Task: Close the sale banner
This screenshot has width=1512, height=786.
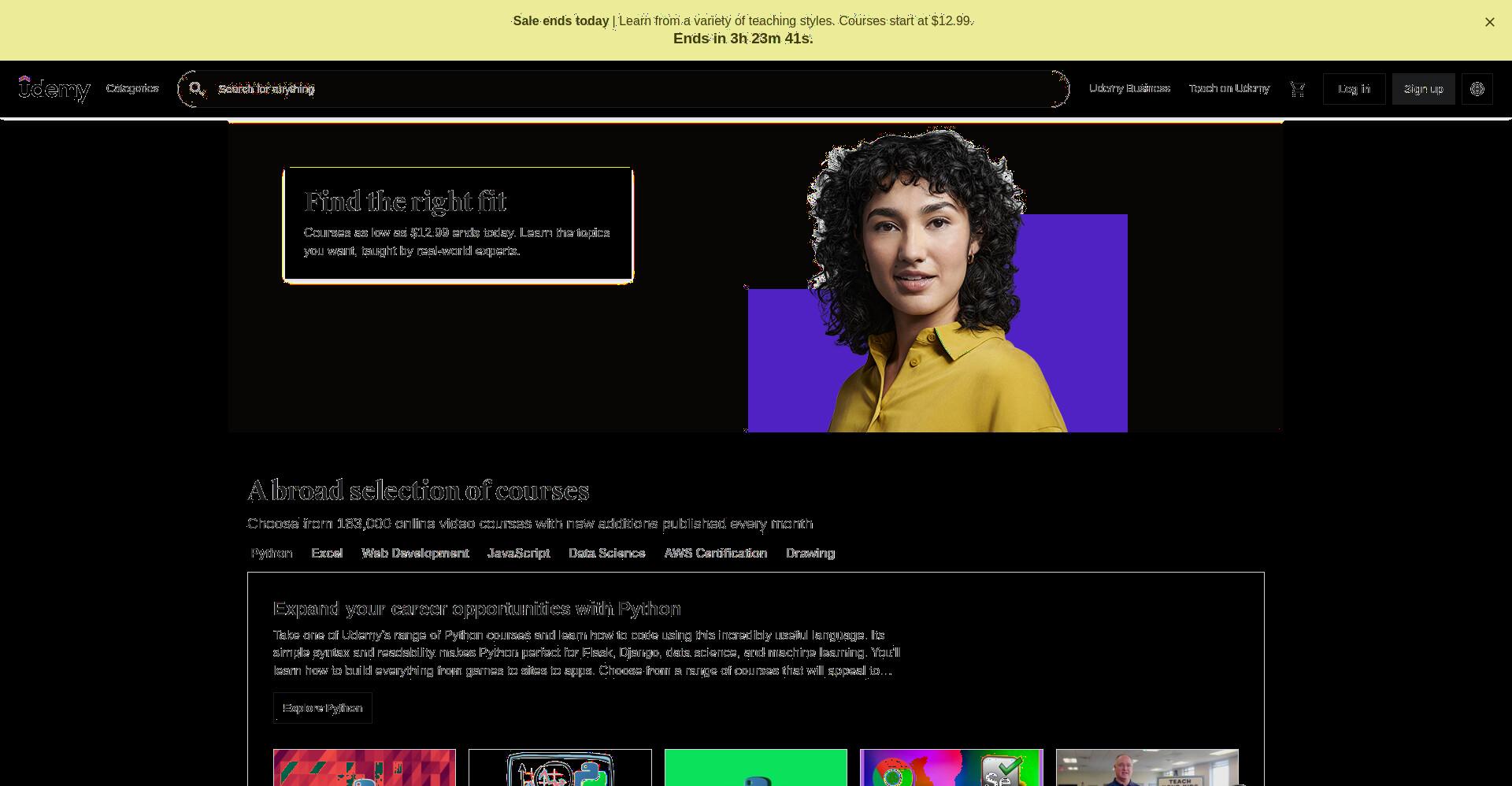Action: click(1490, 22)
